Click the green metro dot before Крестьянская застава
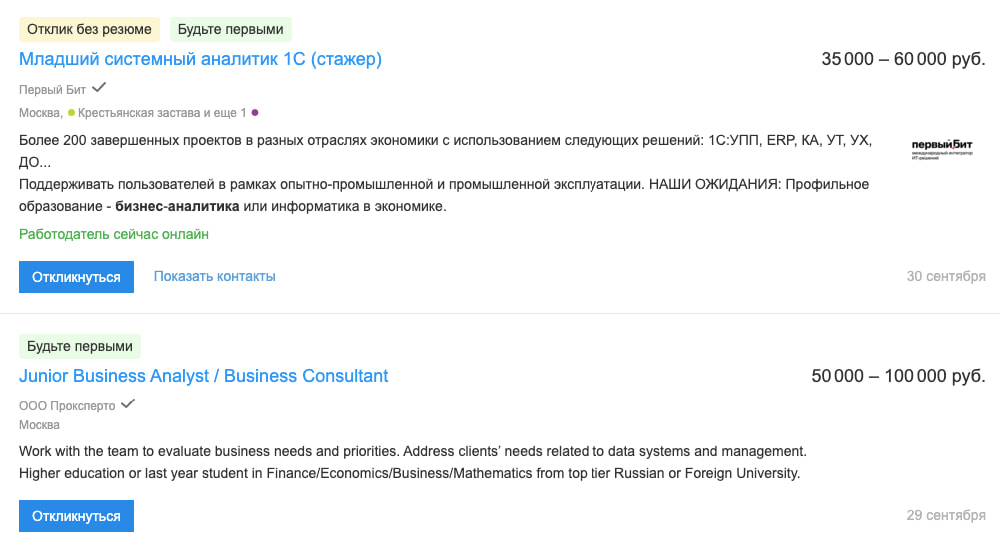Screen dimensions: 1000x552 (71, 113)
